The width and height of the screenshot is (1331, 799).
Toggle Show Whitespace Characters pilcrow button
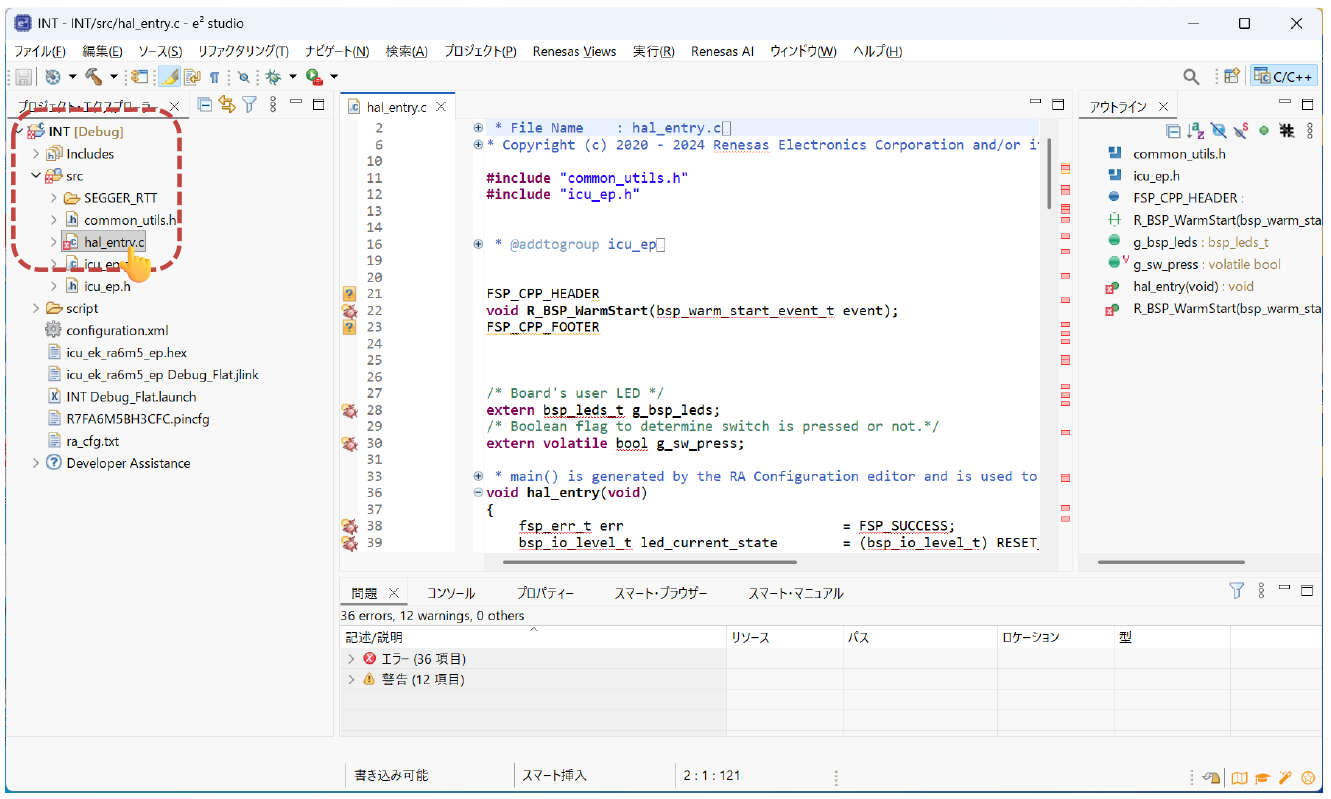point(214,76)
